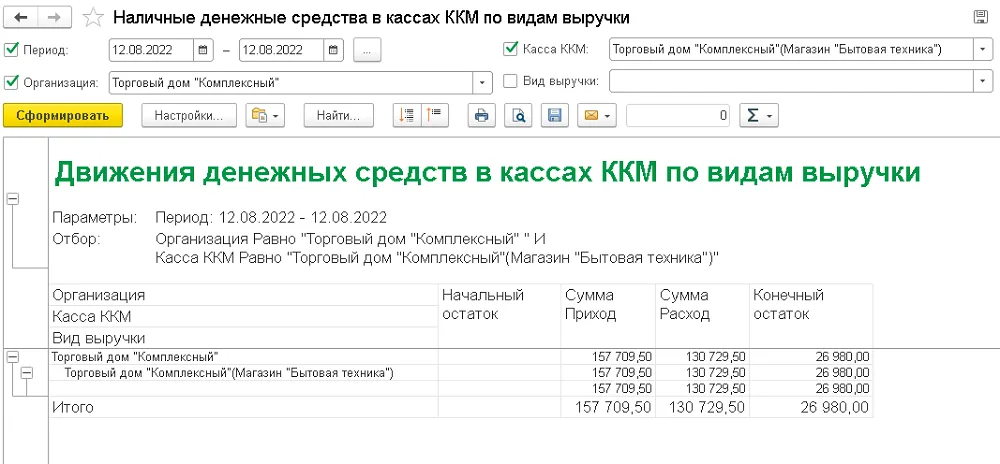The width and height of the screenshot is (1000, 464).
Task: Click the Сформировать button
Action: tap(62, 115)
